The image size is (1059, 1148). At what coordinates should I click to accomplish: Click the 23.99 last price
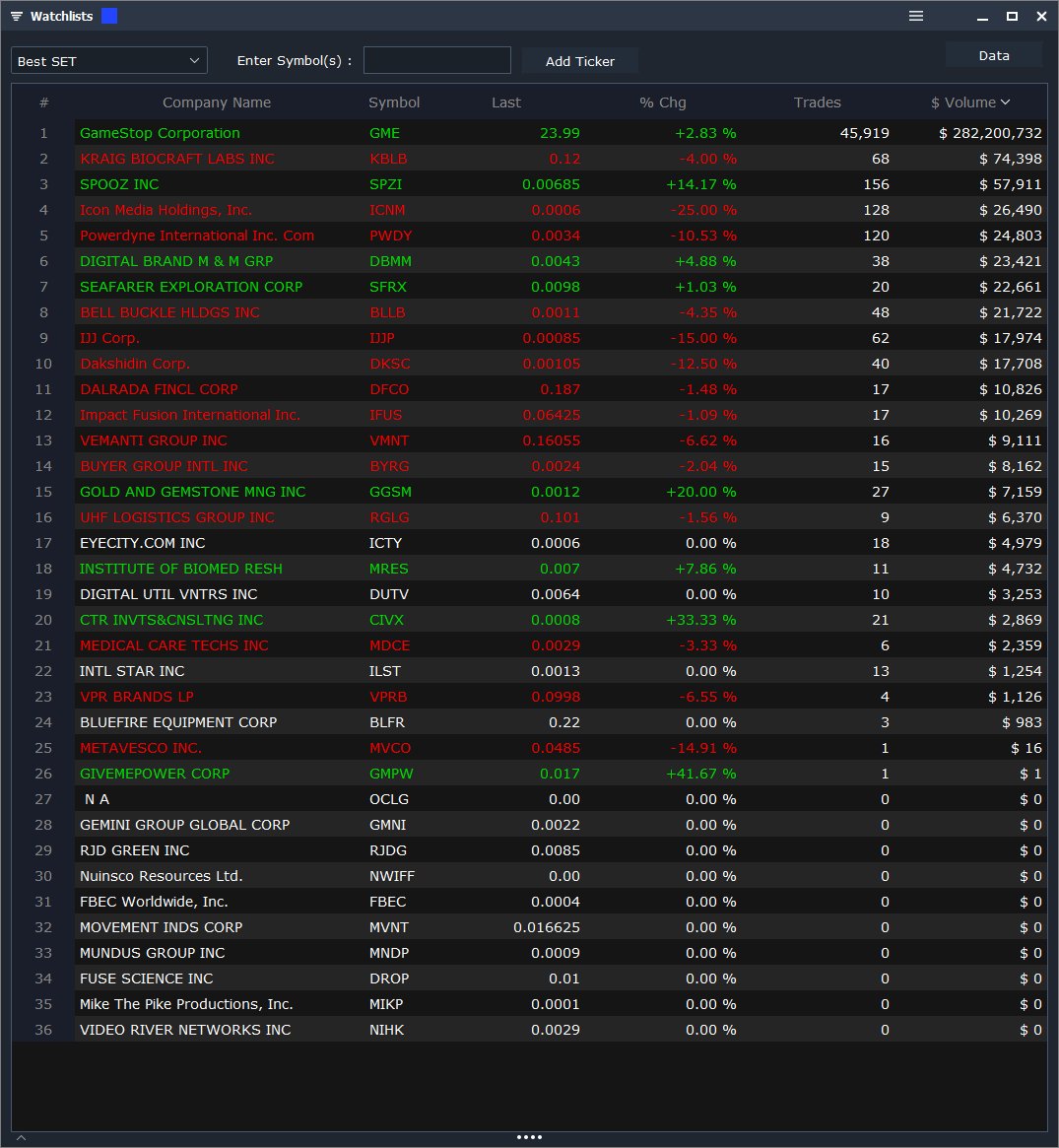click(560, 133)
